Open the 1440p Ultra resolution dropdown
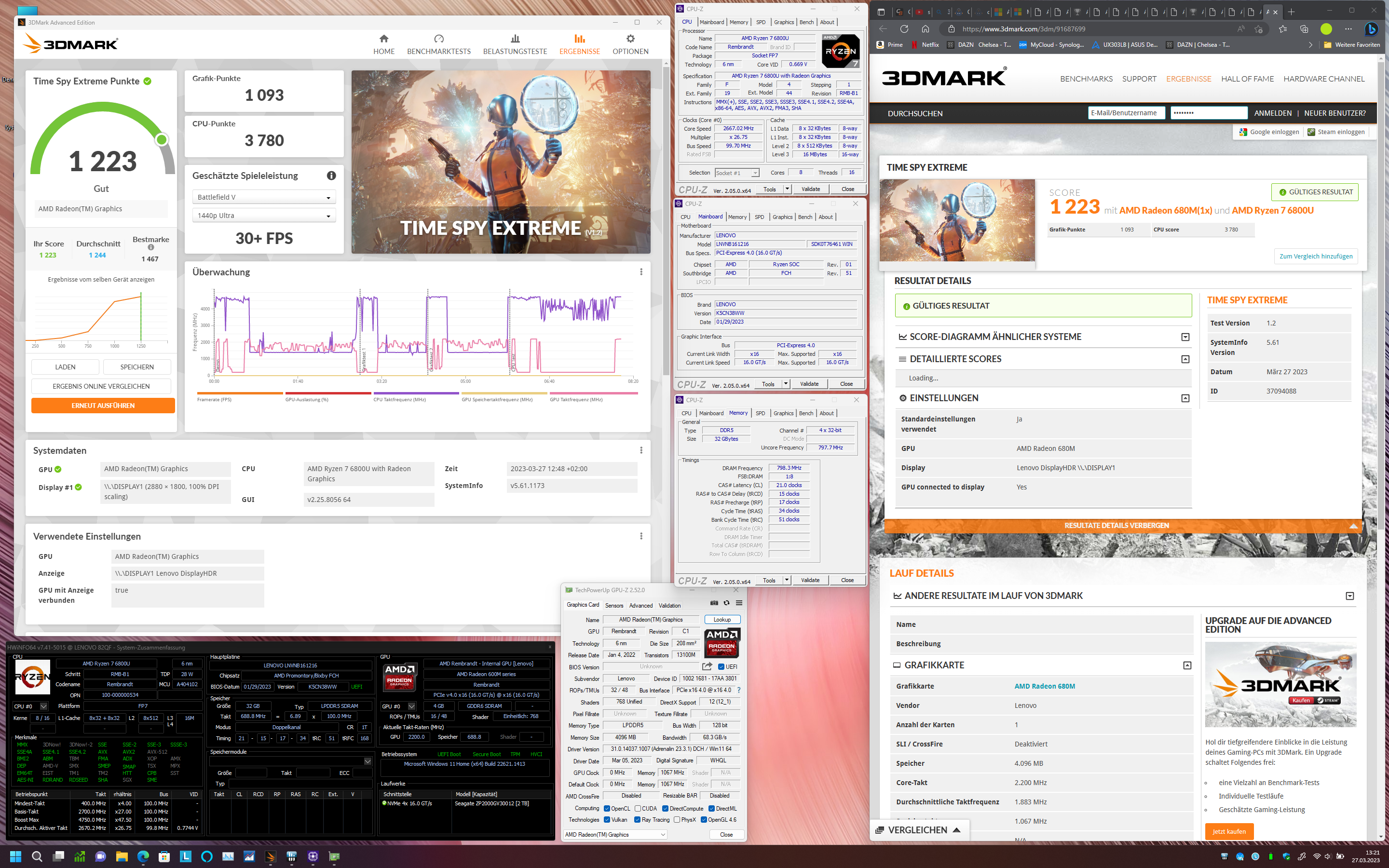Viewport: 1389px width, 868px height. pyautogui.click(x=264, y=215)
